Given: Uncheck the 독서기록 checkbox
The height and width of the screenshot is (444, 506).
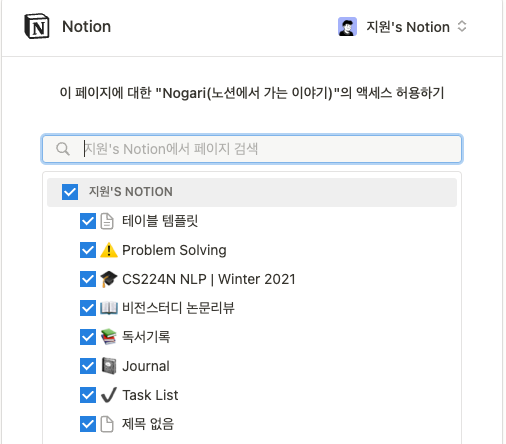Looking at the screenshot, I should (88, 337).
